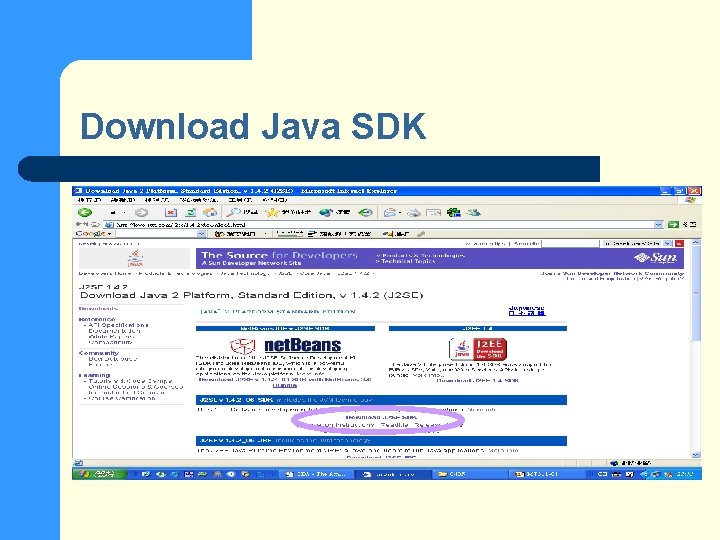Go to the Home page icon

point(210,212)
